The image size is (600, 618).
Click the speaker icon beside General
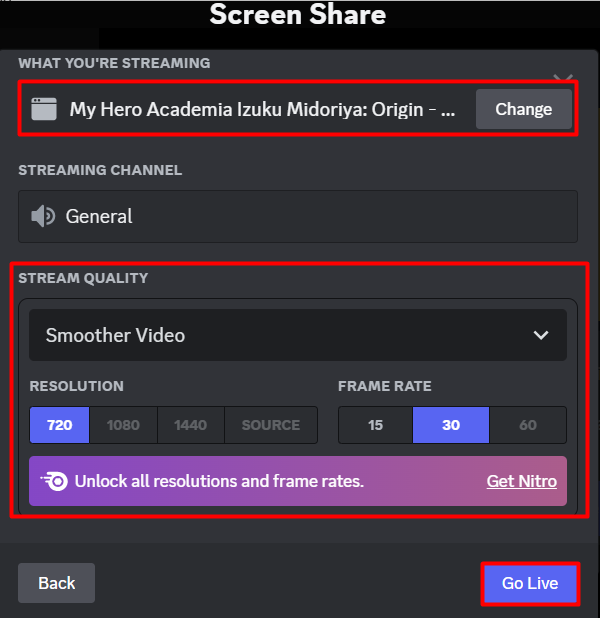click(x=43, y=216)
